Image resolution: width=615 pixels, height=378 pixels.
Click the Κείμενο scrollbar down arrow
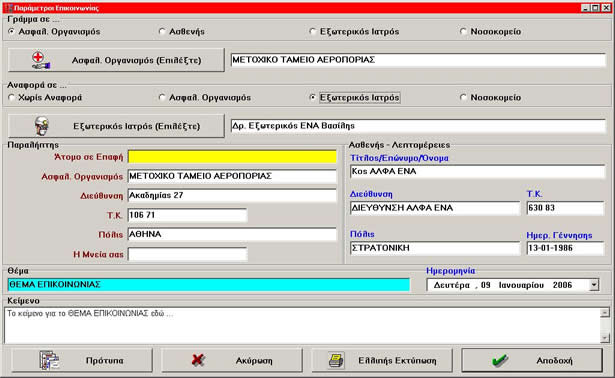click(605, 338)
